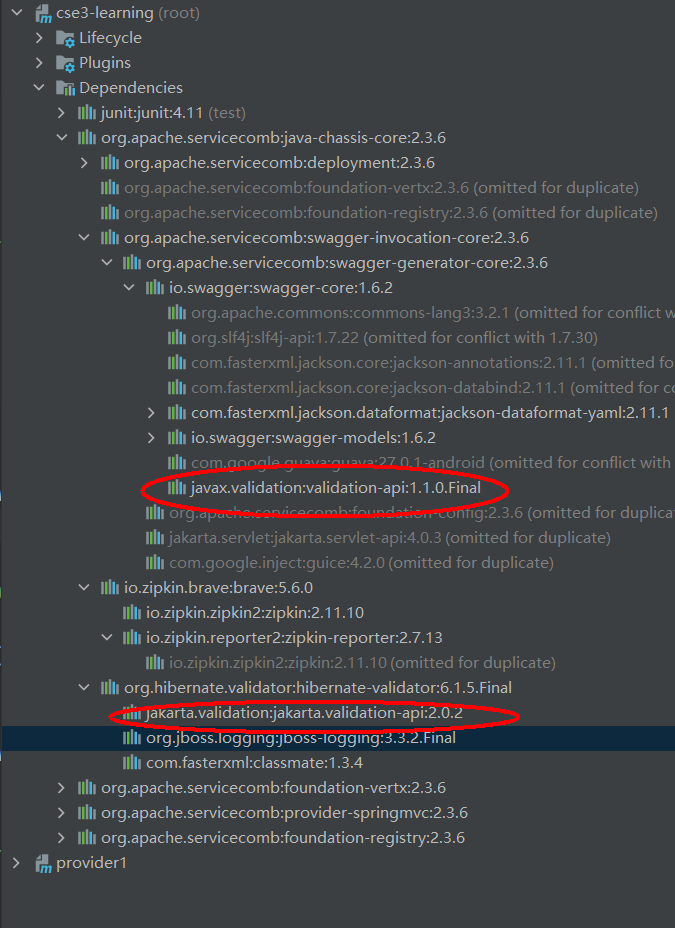The image size is (675, 928).
Task: Click library icon beside deployment:2.3.6
Action: [109, 163]
